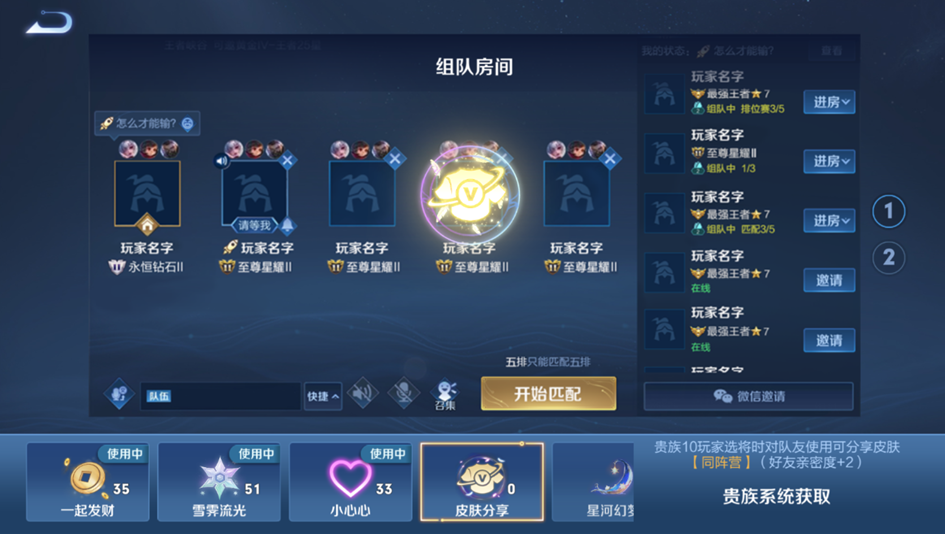The width and height of the screenshot is (945, 534).
Task: Ring the bell icon on 请等我 player
Action: [x=287, y=225]
